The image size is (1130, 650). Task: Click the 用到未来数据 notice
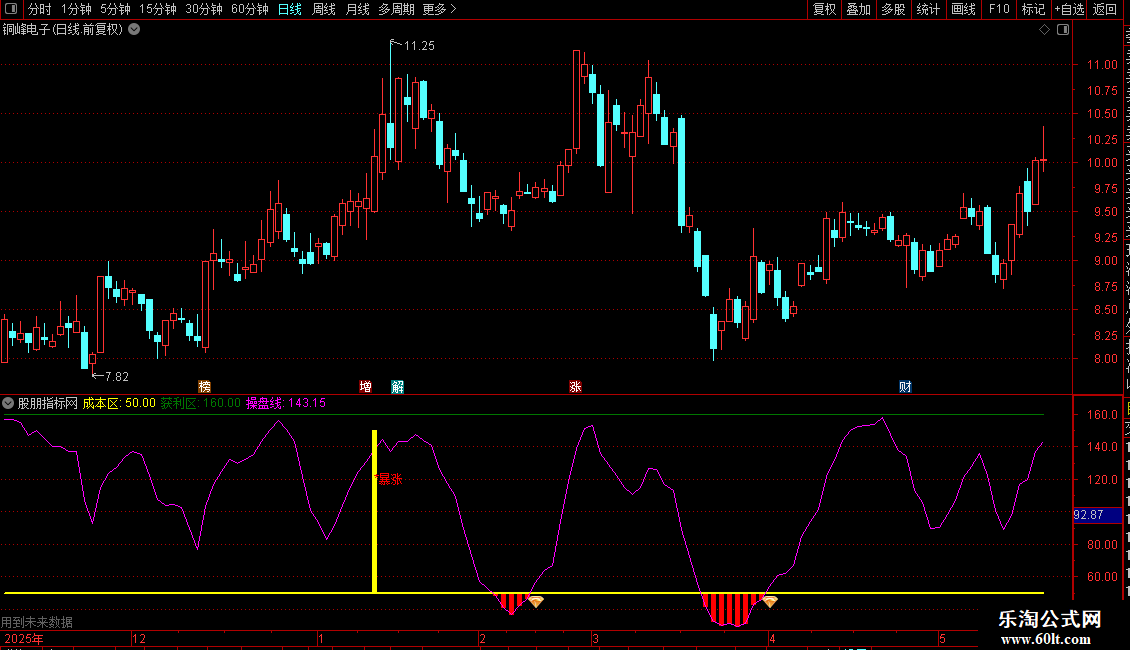(x=37, y=622)
